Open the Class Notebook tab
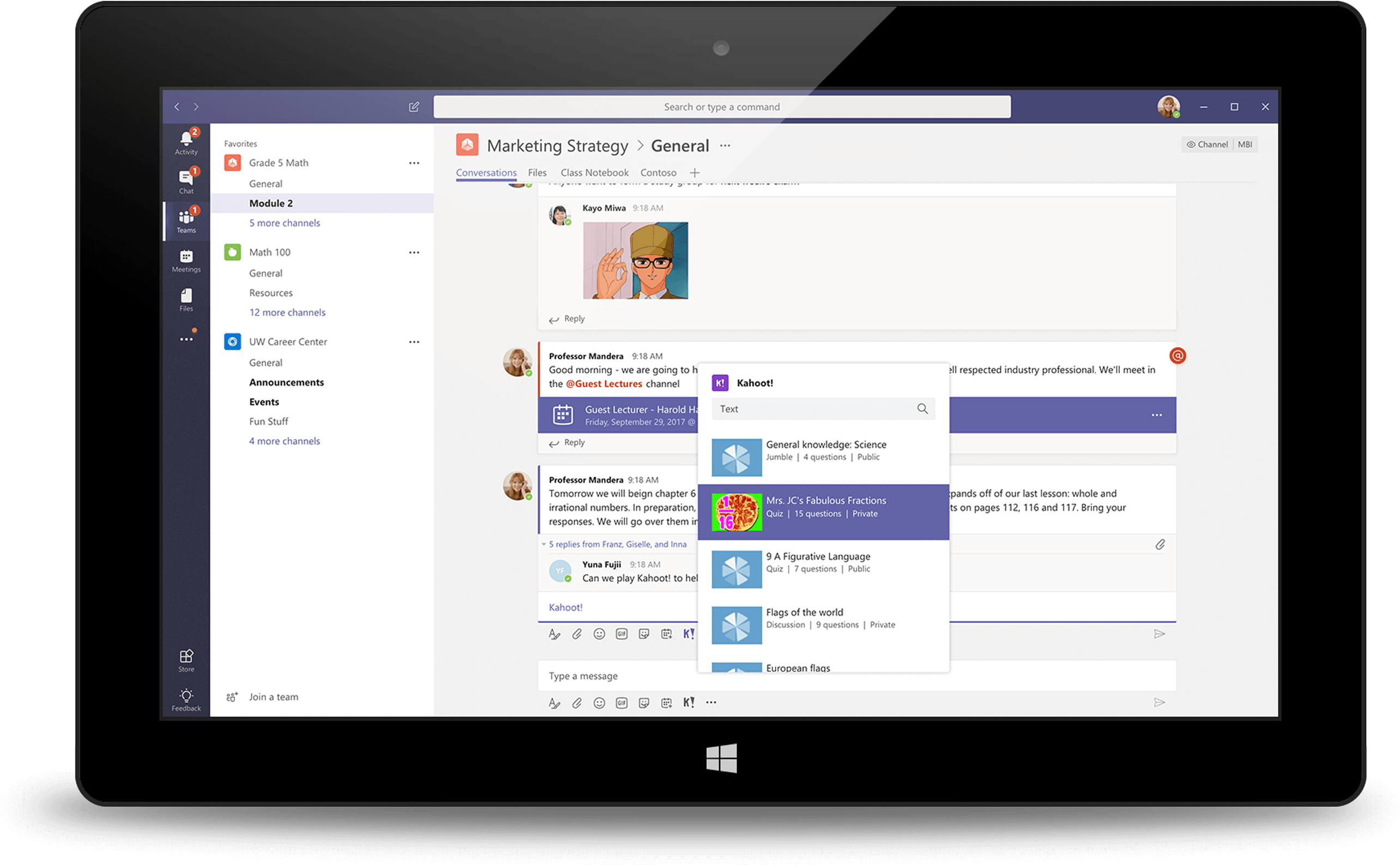1400x865 pixels. pos(594,173)
